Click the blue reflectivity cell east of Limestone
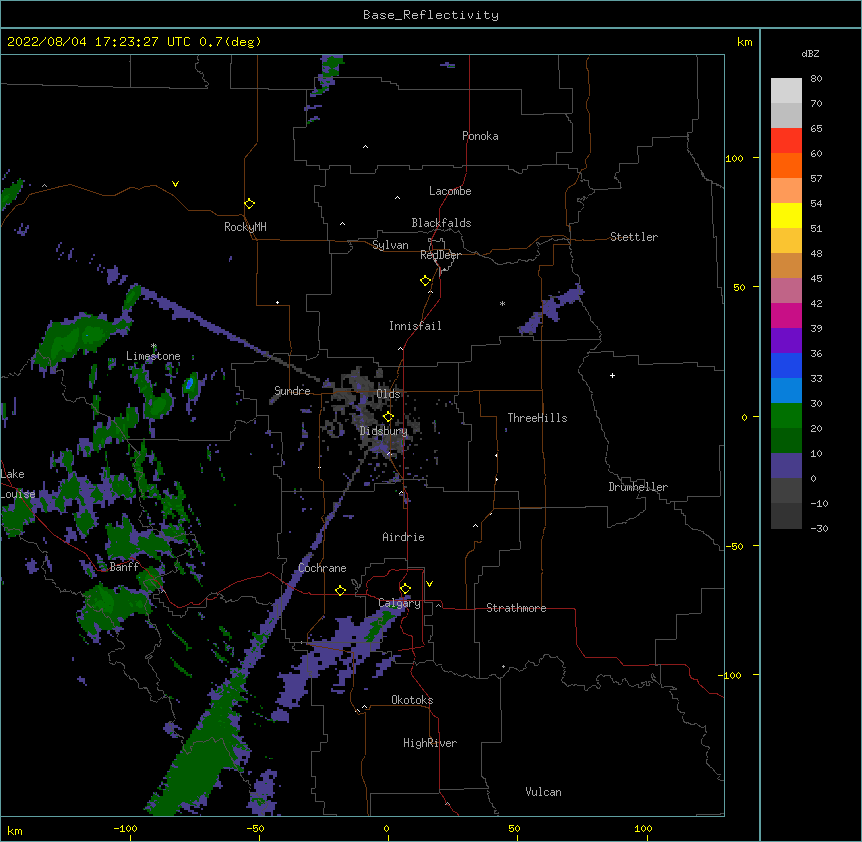 pos(190,383)
